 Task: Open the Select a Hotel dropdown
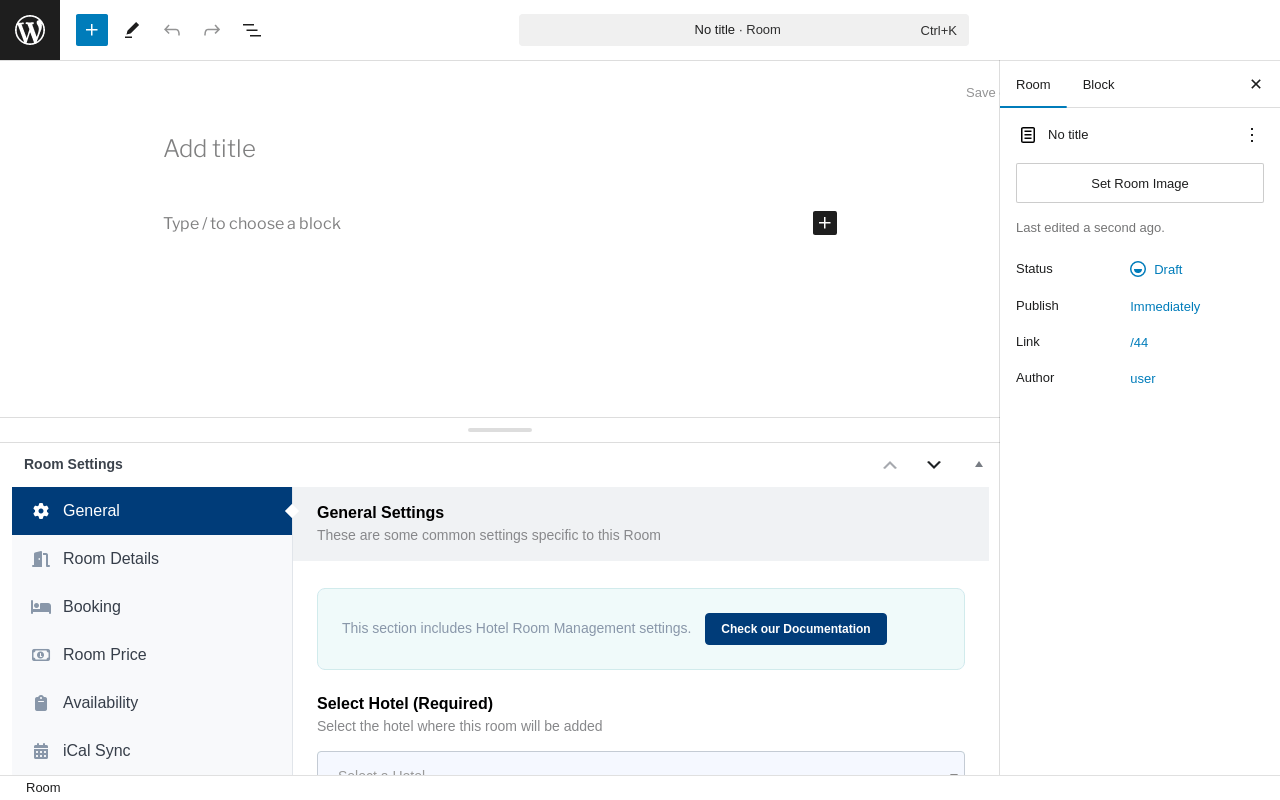[640, 768]
